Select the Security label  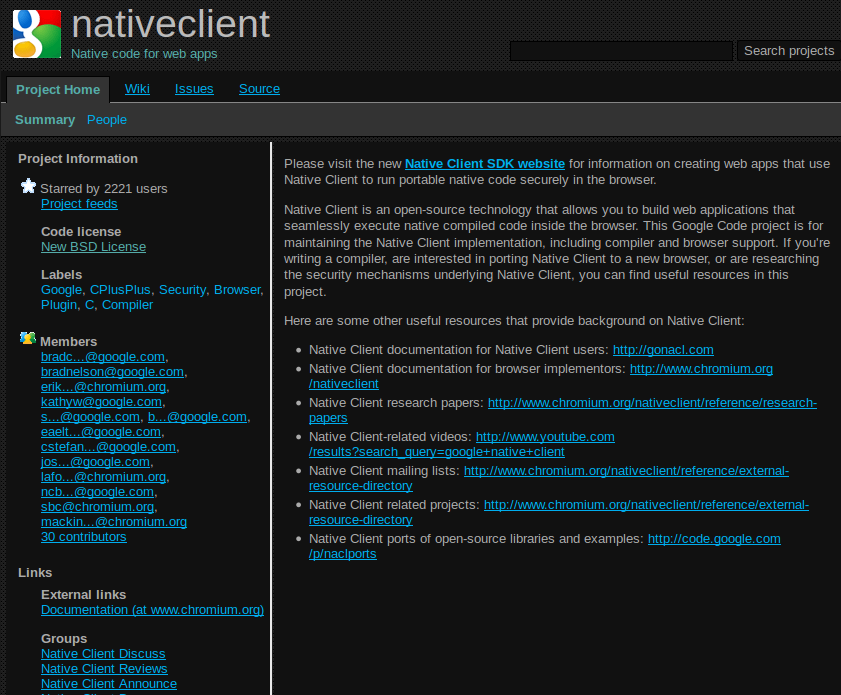point(182,290)
